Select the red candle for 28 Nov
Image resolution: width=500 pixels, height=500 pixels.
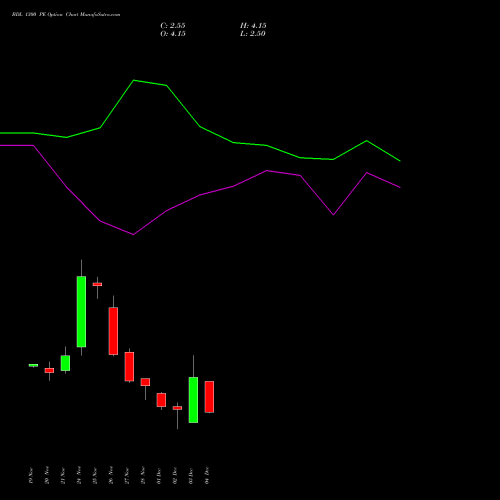(x=145, y=382)
